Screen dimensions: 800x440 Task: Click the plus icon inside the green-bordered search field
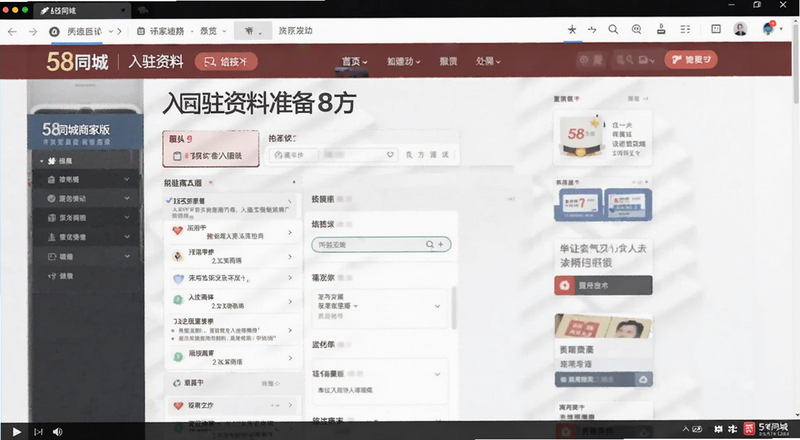[441, 245]
